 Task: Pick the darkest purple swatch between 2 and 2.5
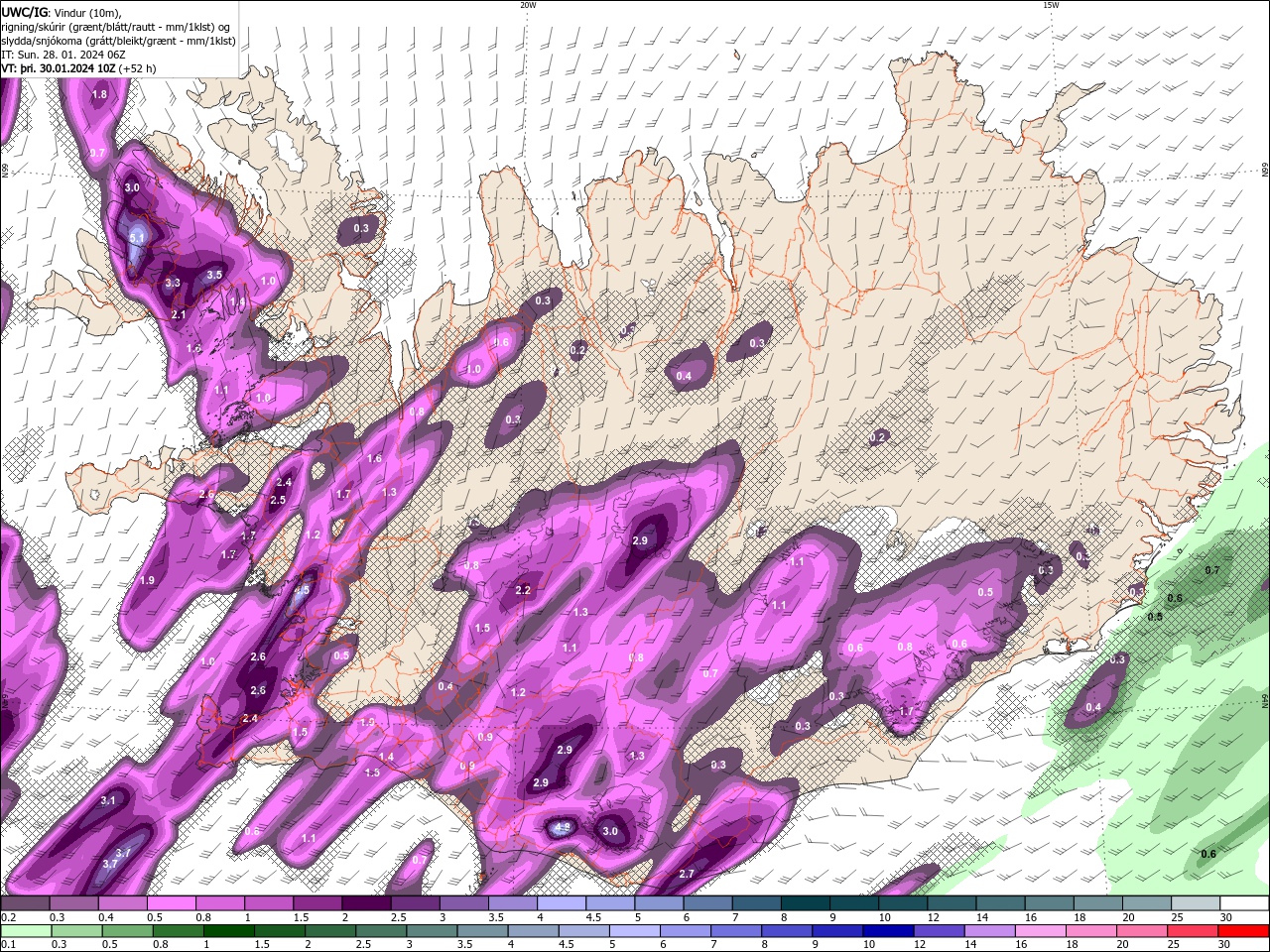(x=364, y=903)
